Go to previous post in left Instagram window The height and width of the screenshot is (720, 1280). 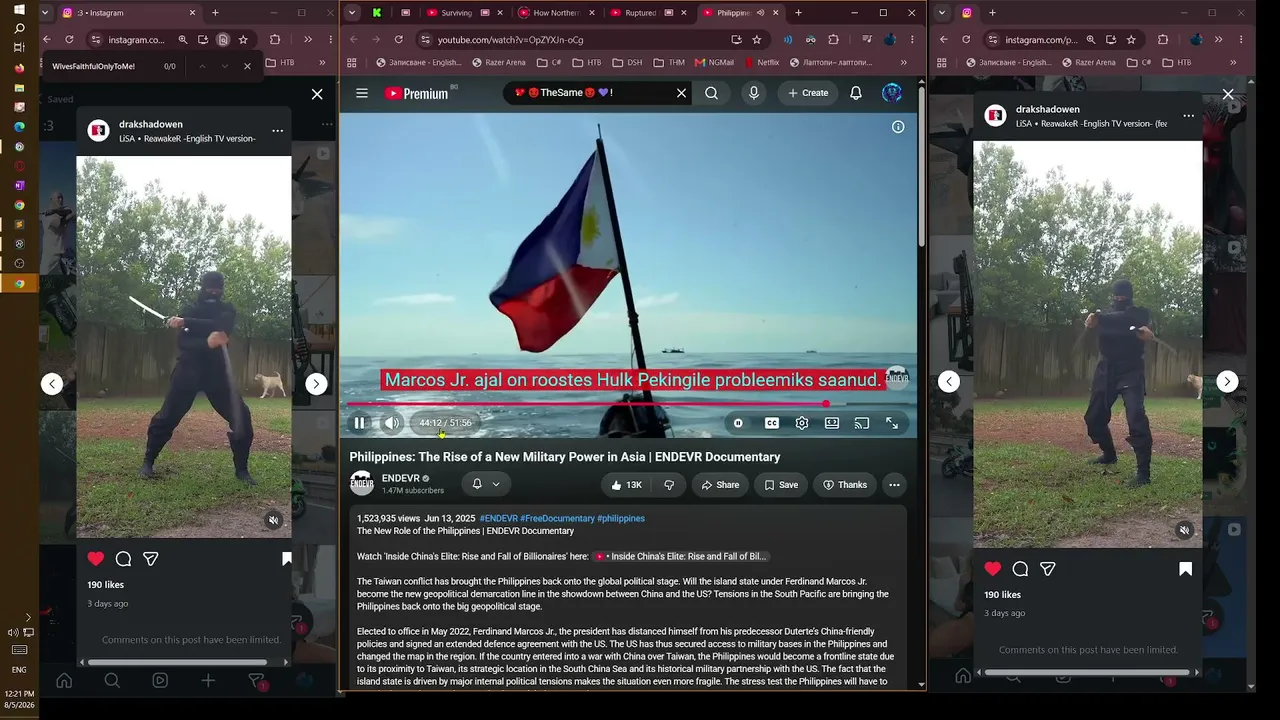[52, 384]
